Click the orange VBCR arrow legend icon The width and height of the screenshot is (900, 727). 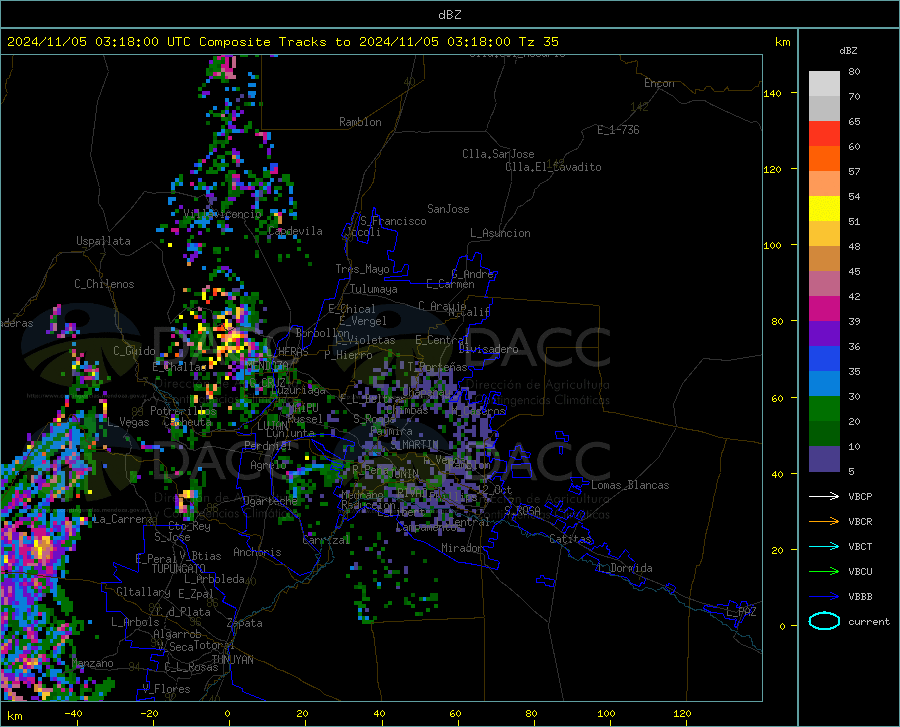click(824, 522)
